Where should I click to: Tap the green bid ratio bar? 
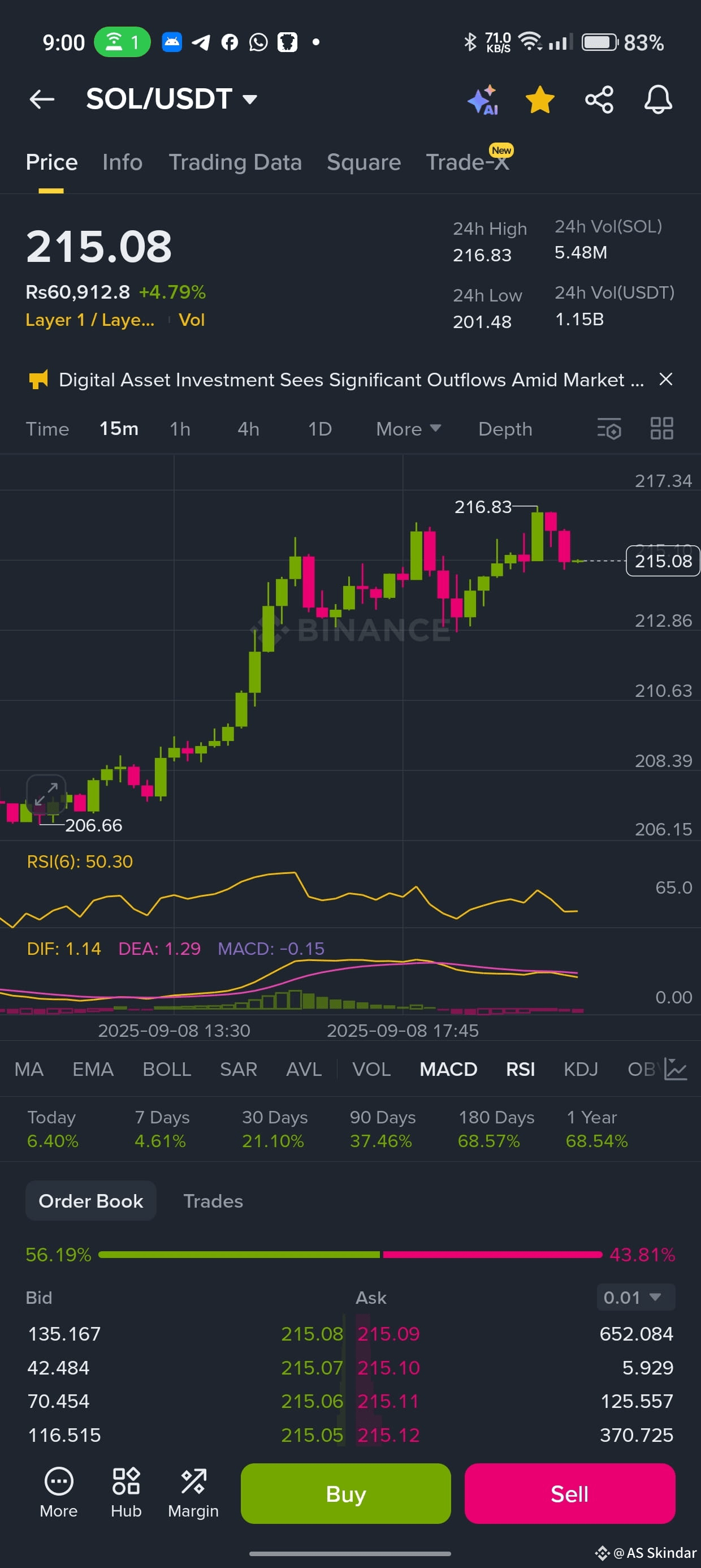pyautogui.click(x=239, y=1255)
